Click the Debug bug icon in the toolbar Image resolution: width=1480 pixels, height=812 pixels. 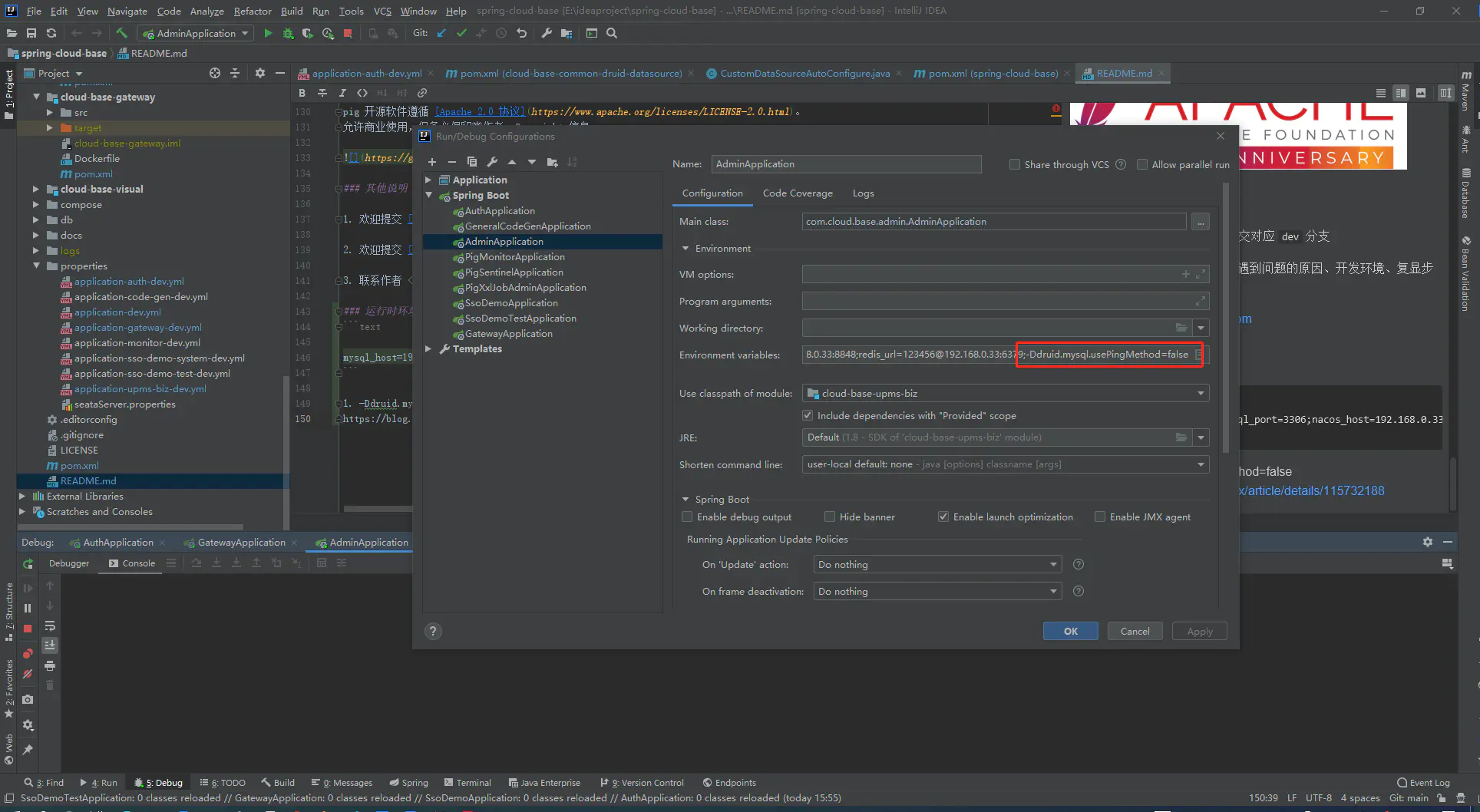coord(288,33)
